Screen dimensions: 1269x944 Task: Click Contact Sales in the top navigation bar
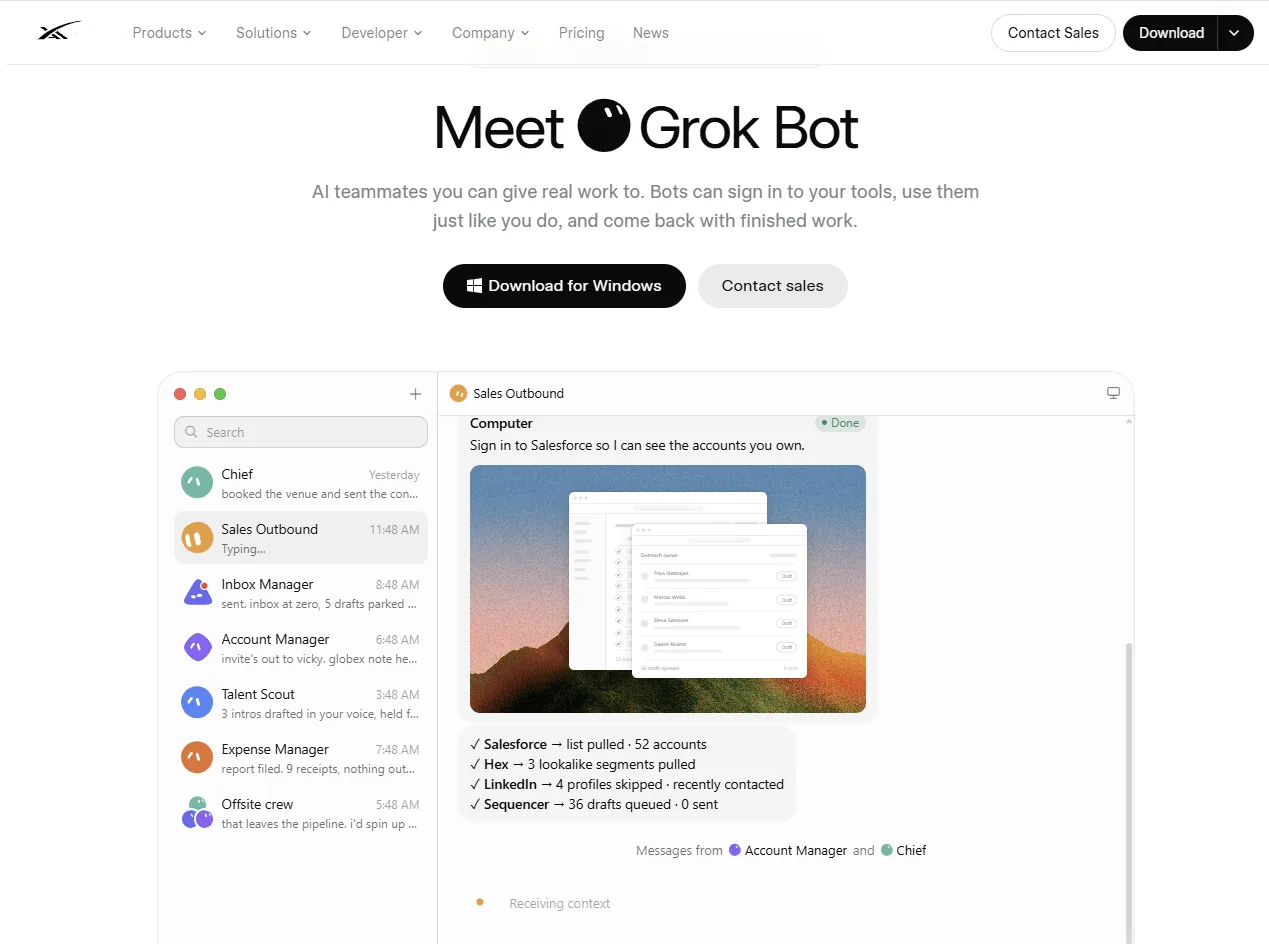click(x=1053, y=33)
